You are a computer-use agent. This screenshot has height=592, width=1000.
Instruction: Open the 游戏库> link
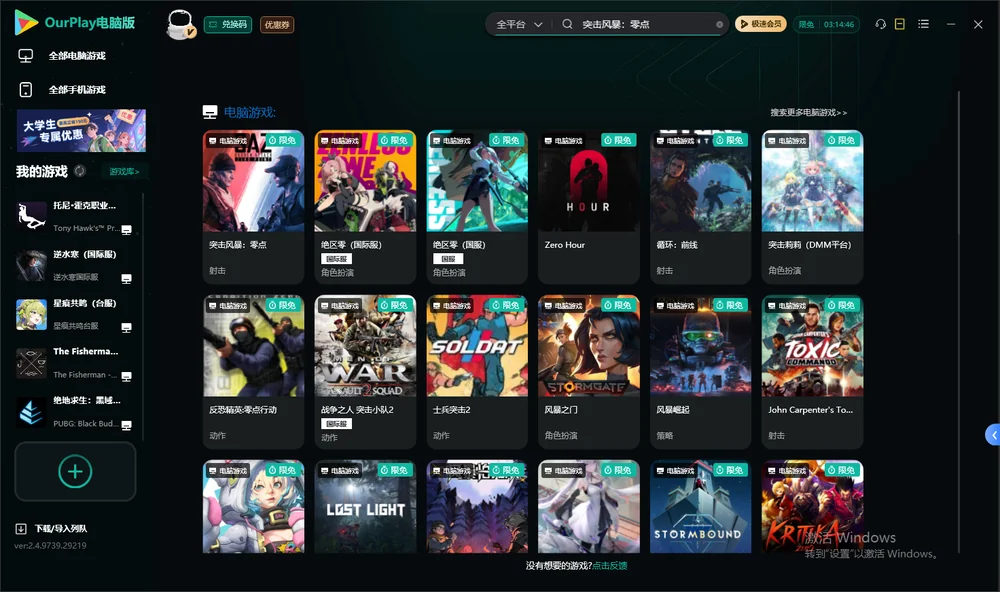coord(124,172)
